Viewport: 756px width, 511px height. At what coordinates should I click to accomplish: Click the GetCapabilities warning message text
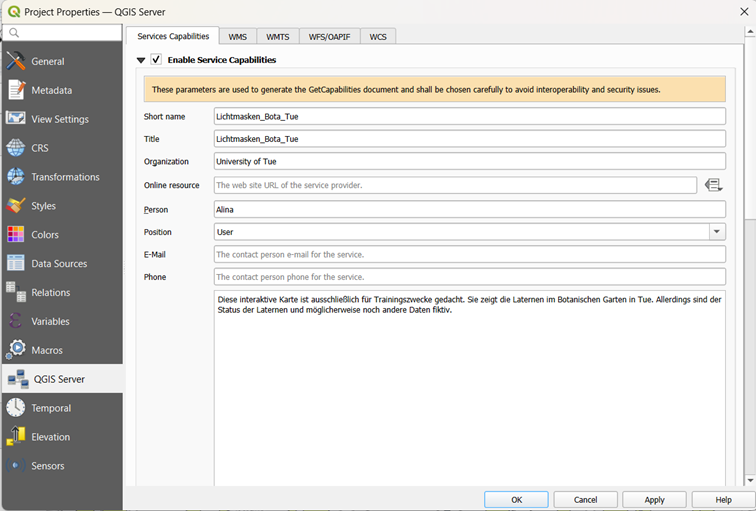pyautogui.click(x=406, y=90)
